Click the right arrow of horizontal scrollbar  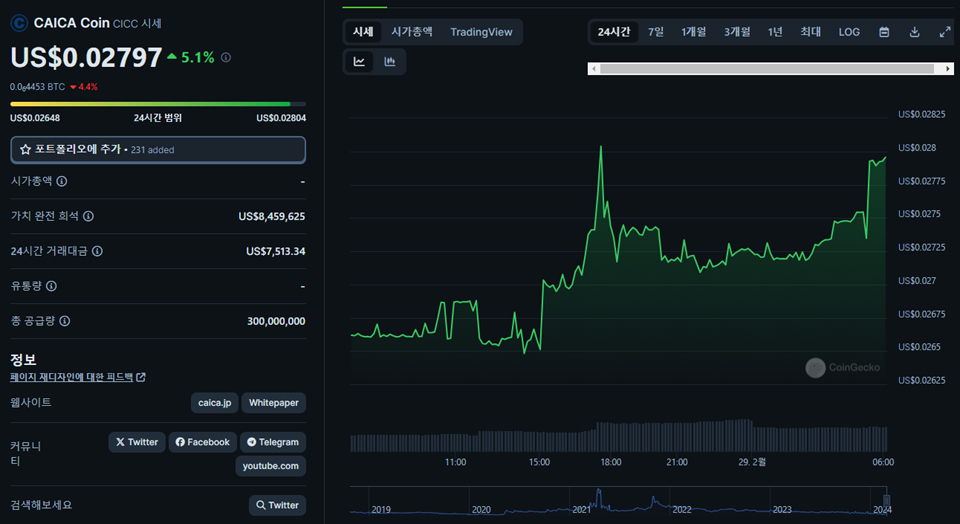948,69
